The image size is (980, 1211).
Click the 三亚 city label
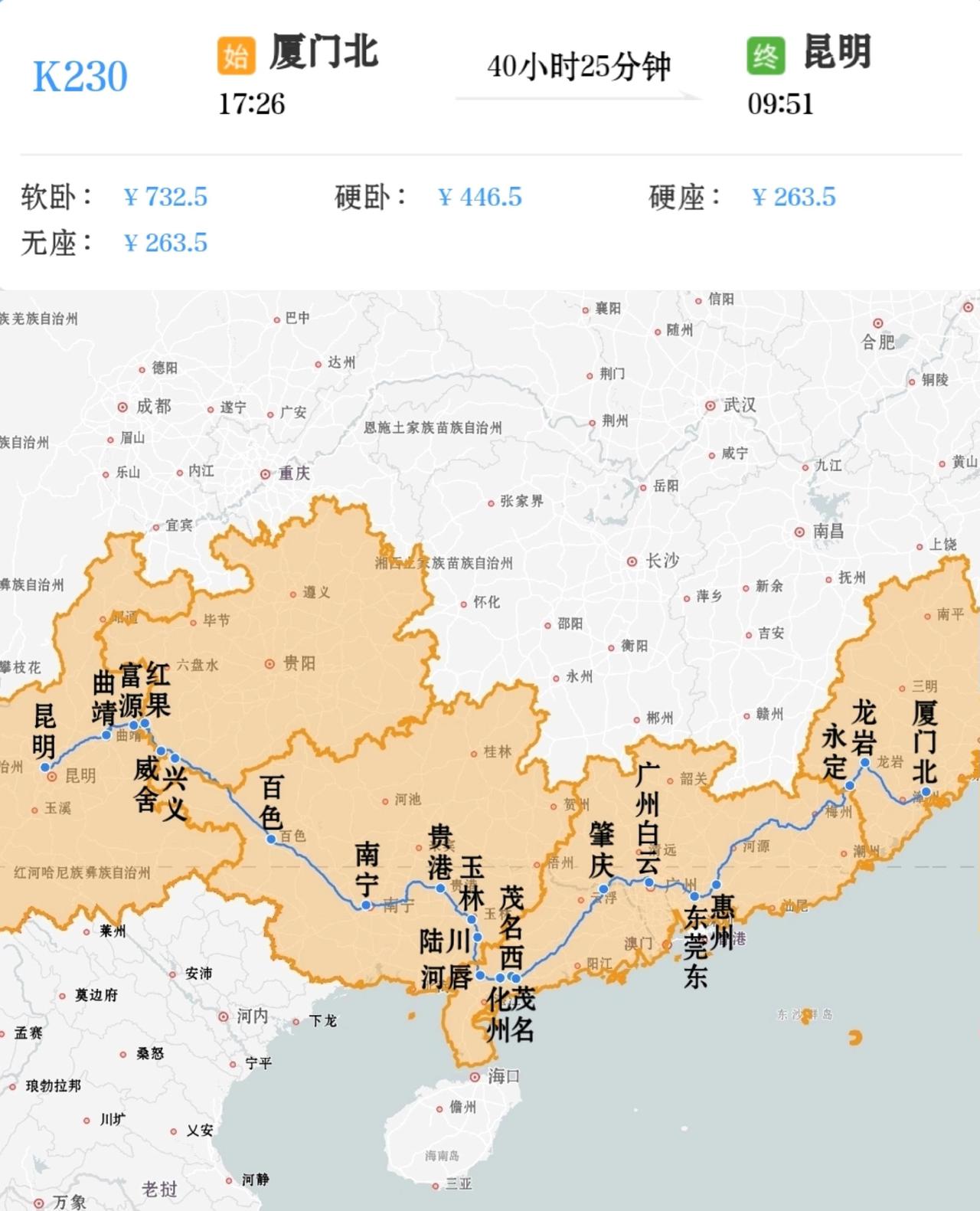(459, 1184)
